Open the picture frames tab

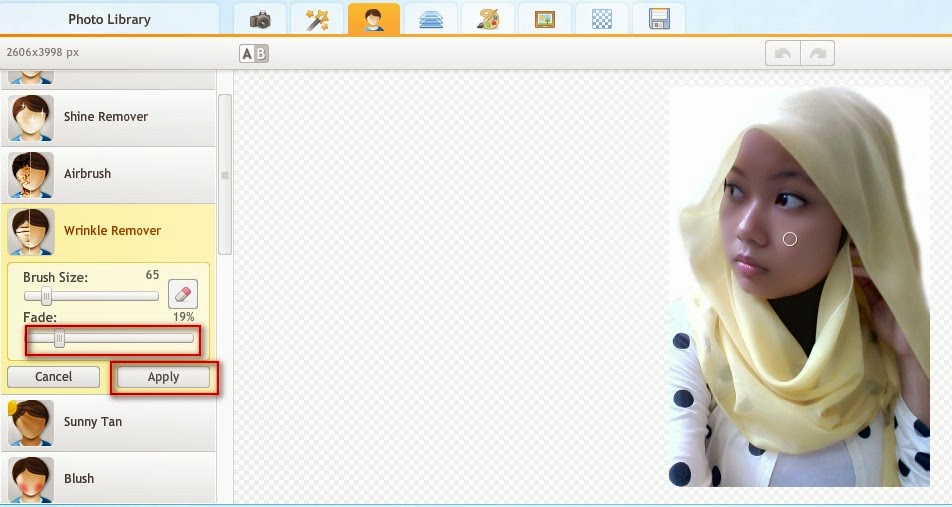[545, 19]
